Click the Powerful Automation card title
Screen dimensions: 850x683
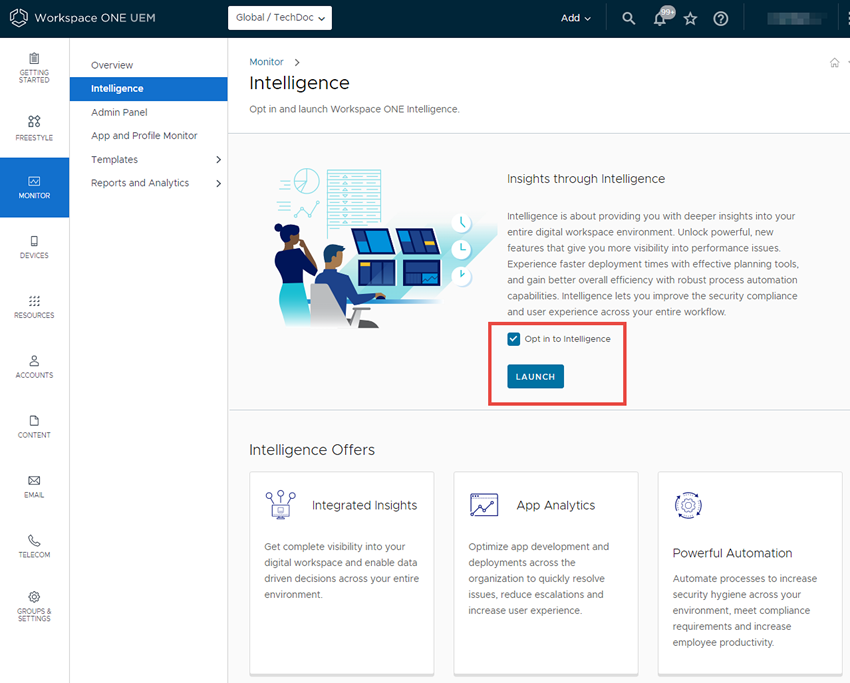pos(732,553)
